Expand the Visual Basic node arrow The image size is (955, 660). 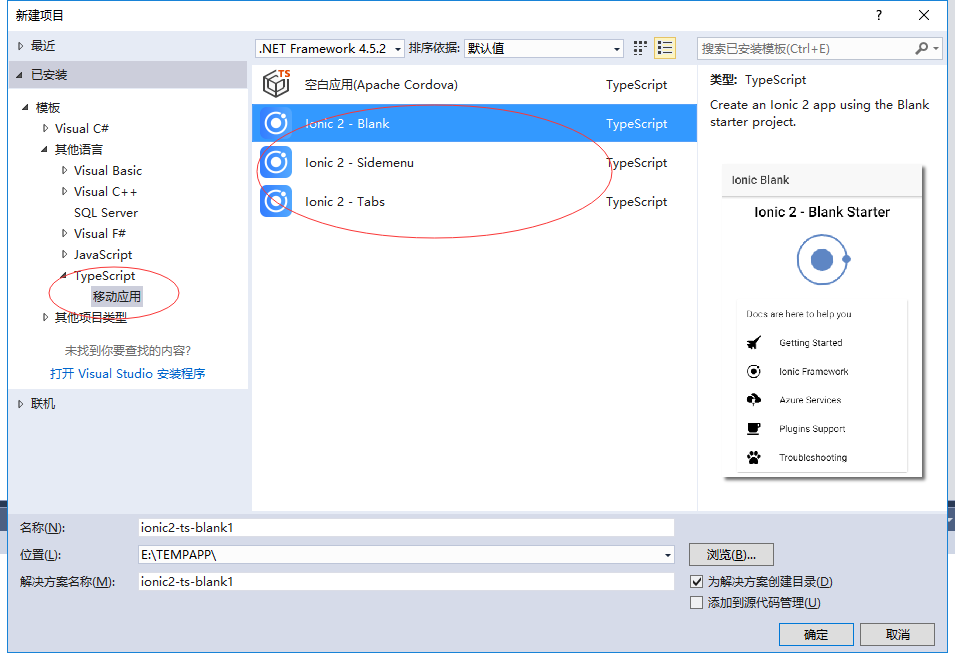64,170
